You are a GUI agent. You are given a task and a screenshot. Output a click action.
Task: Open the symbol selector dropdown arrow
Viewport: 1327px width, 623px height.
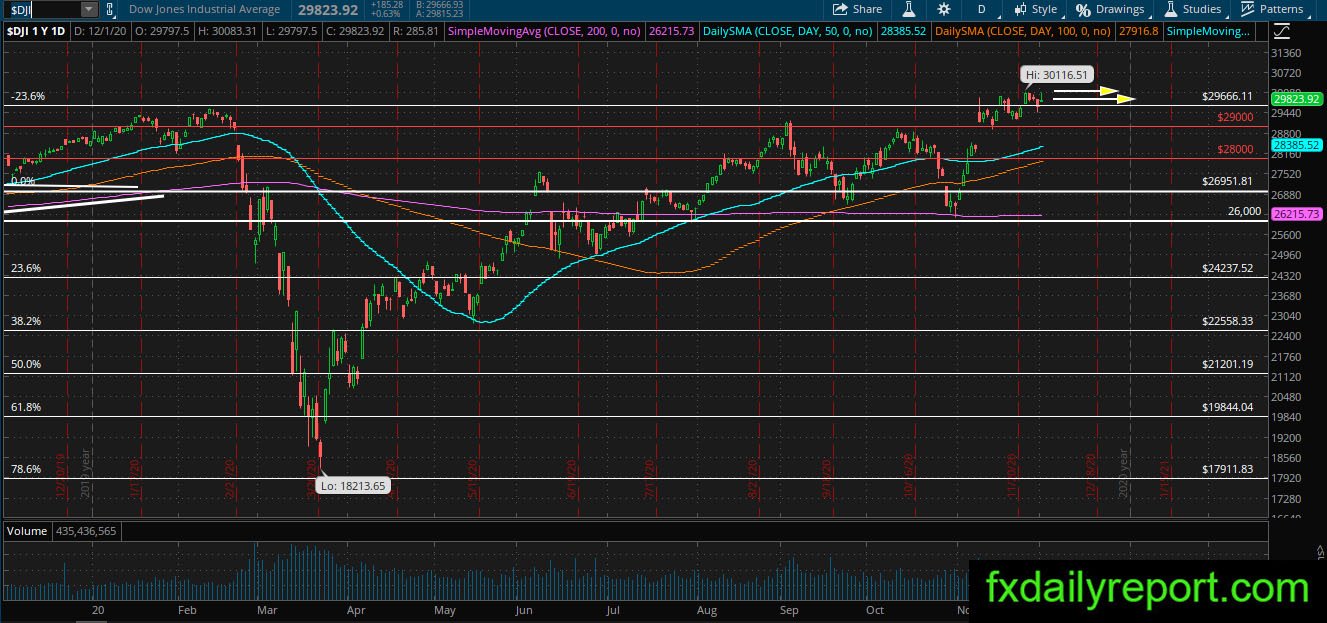tap(88, 9)
